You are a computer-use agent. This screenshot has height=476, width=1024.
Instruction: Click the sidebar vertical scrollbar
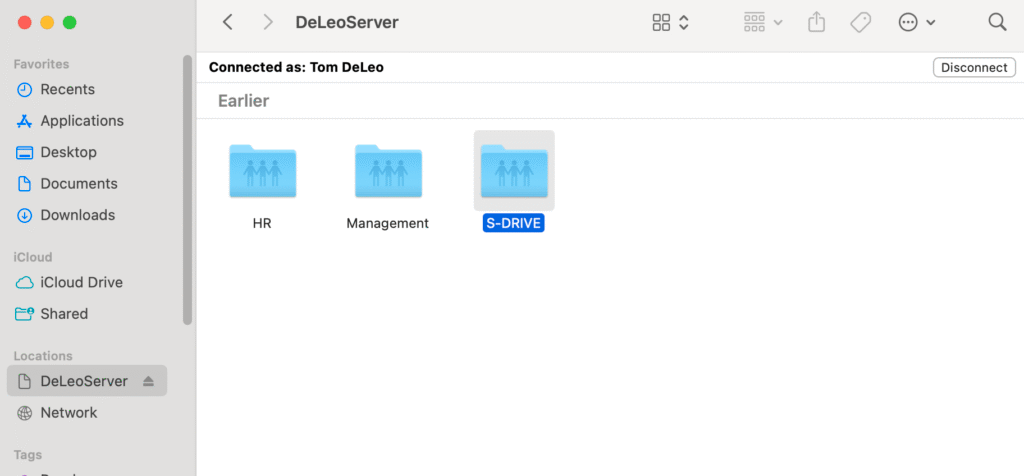187,189
